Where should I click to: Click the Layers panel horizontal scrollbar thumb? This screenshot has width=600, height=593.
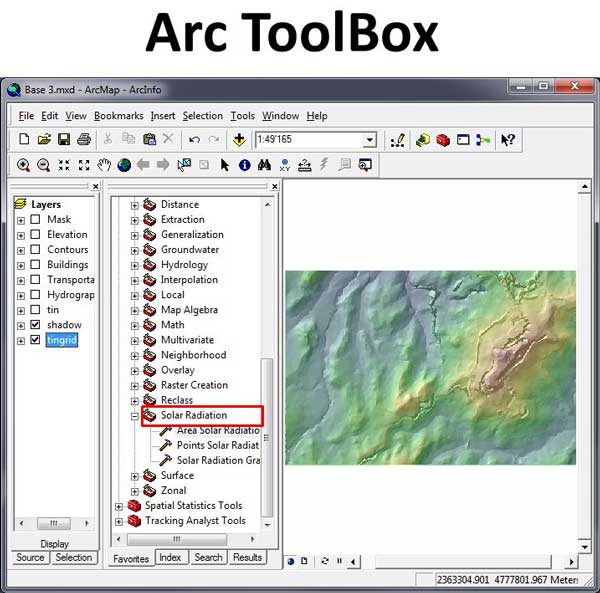pos(54,523)
